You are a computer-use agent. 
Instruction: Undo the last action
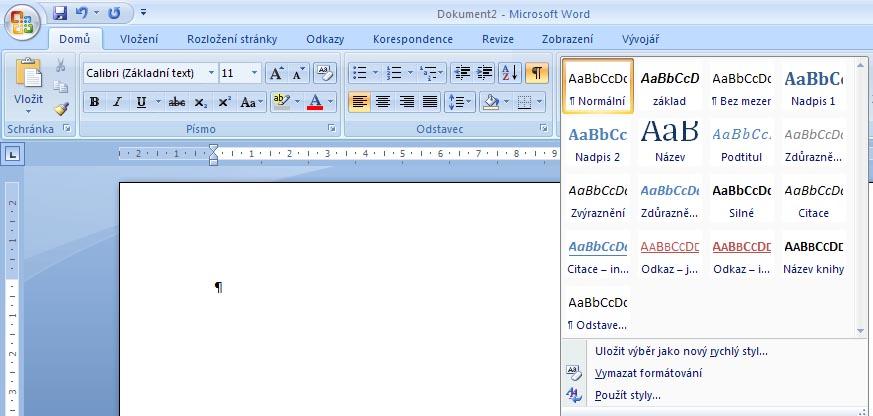click(82, 13)
